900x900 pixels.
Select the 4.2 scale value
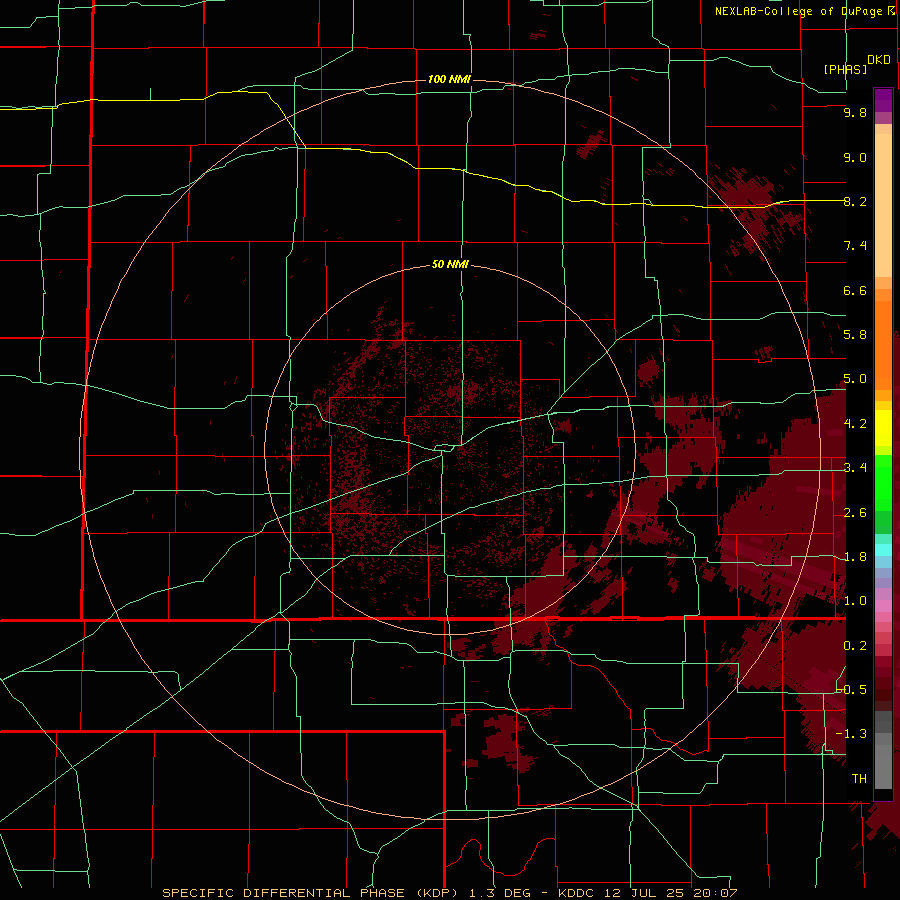(855, 424)
